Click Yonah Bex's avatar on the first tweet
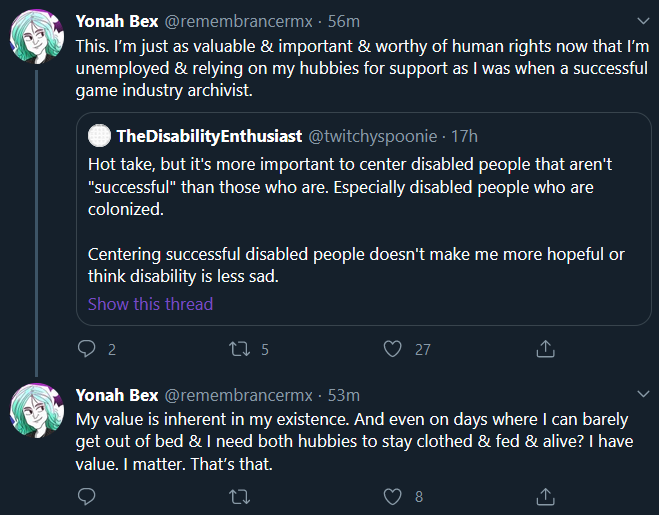The image size is (659, 515). coord(37,37)
